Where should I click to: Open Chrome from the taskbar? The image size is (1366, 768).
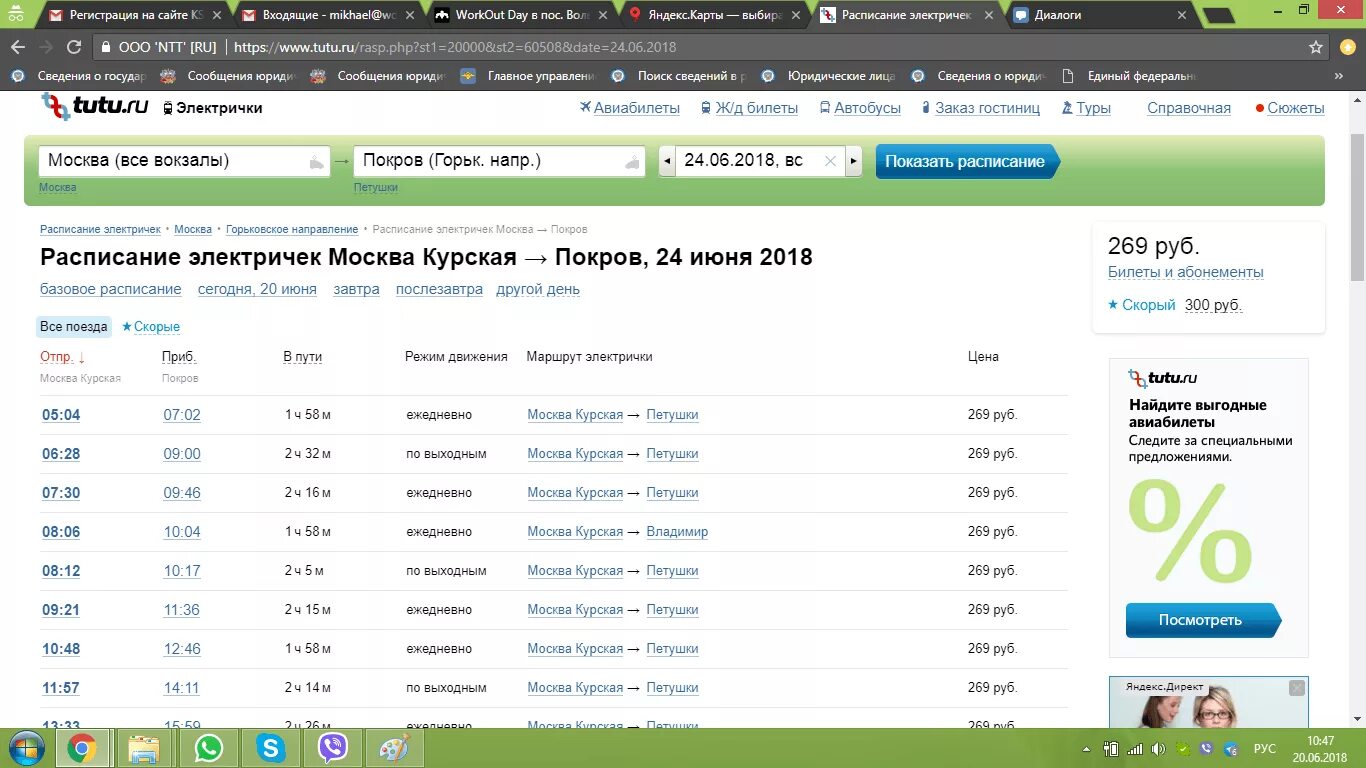coord(82,748)
